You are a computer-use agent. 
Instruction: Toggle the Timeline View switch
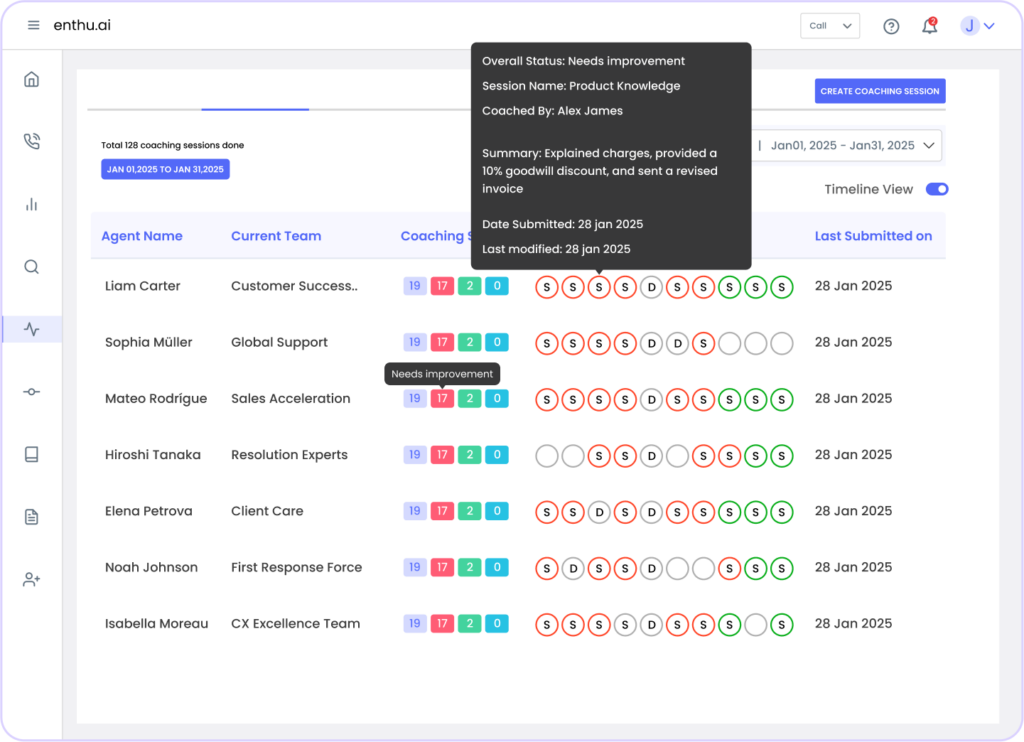(937, 189)
